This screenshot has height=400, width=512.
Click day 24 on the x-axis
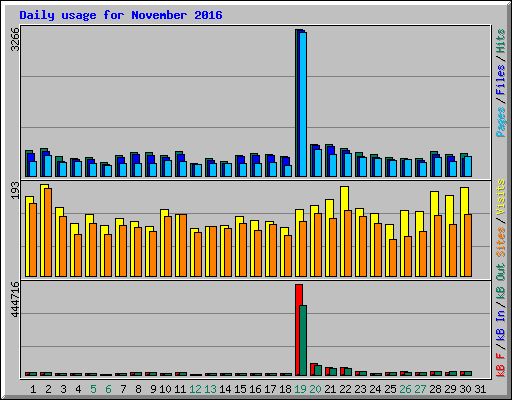[x=375, y=389]
